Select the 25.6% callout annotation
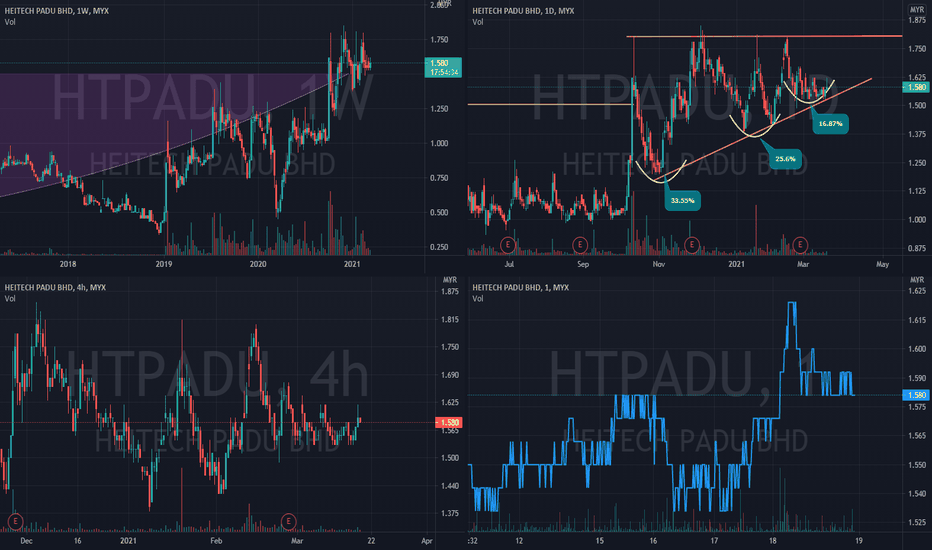 [x=785, y=159]
